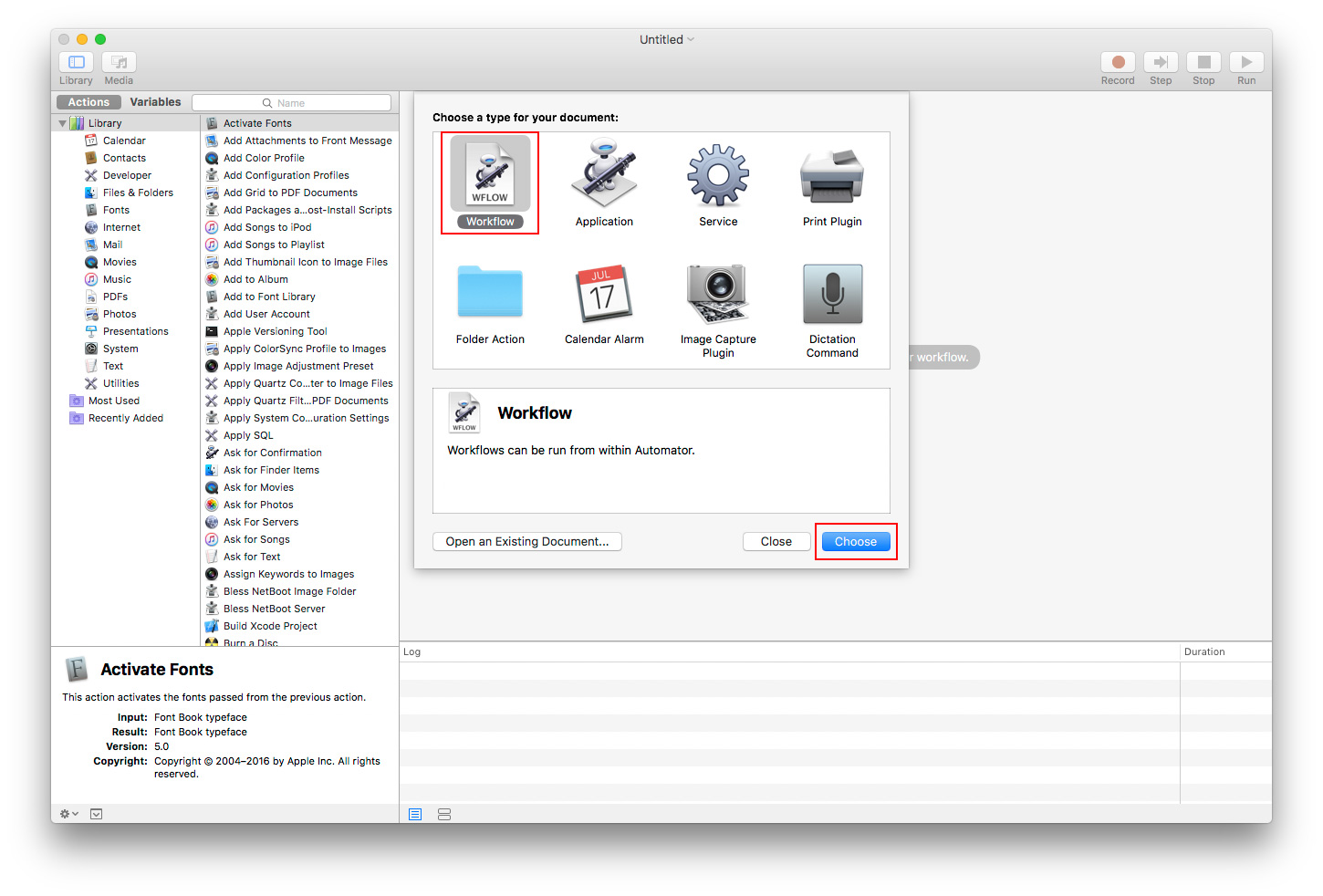Image resolution: width=1323 pixels, height=896 pixels.
Task: Click the Record button in toolbar
Action: coord(1118,62)
